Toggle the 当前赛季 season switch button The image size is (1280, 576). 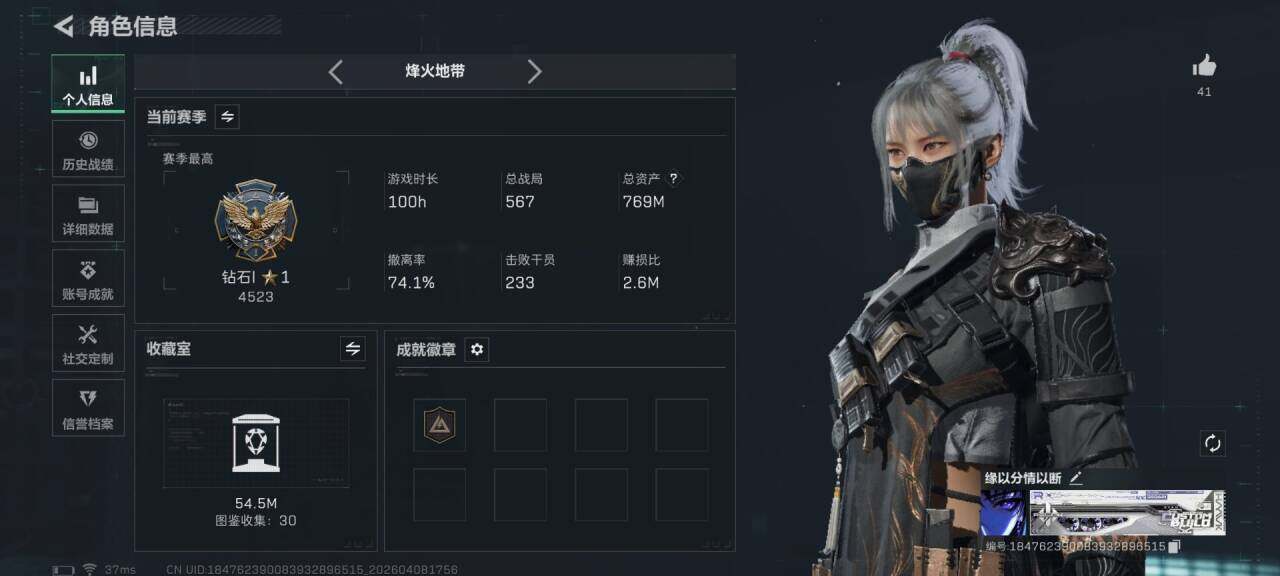(x=227, y=117)
